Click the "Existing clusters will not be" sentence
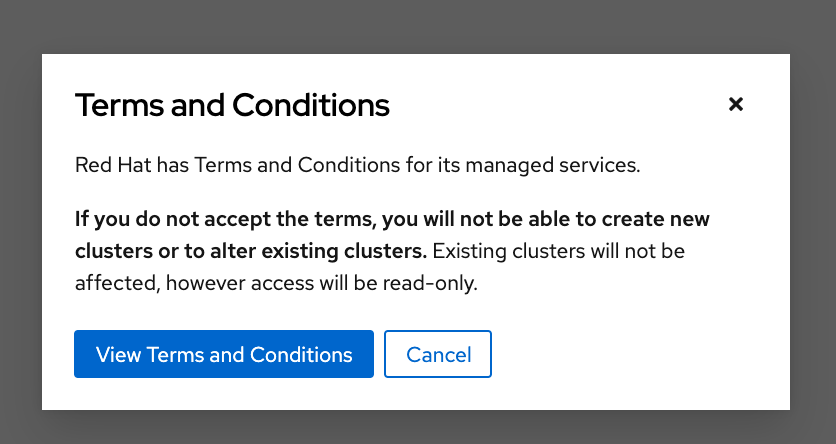 coord(559,249)
